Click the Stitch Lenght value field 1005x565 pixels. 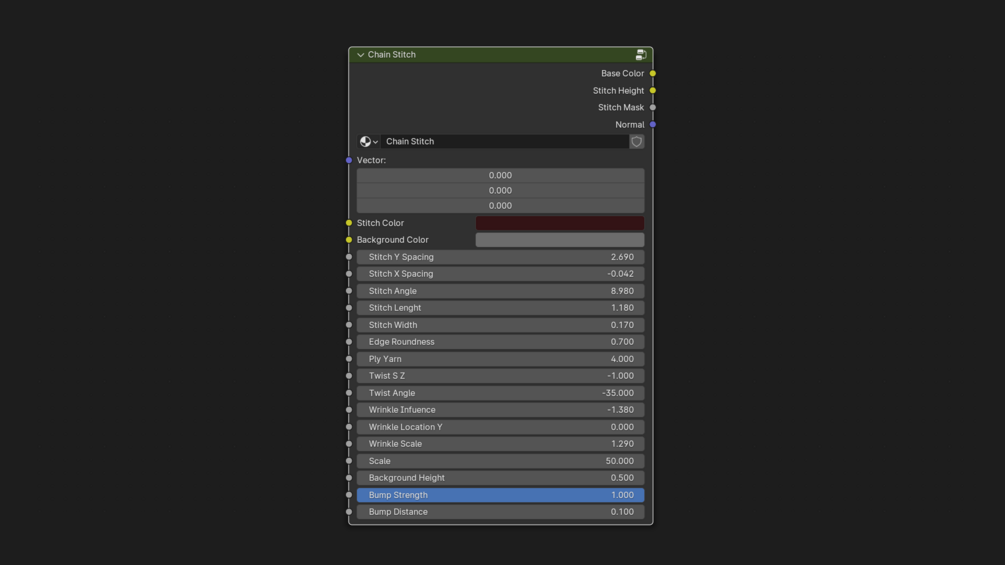pyautogui.click(x=500, y=307)
